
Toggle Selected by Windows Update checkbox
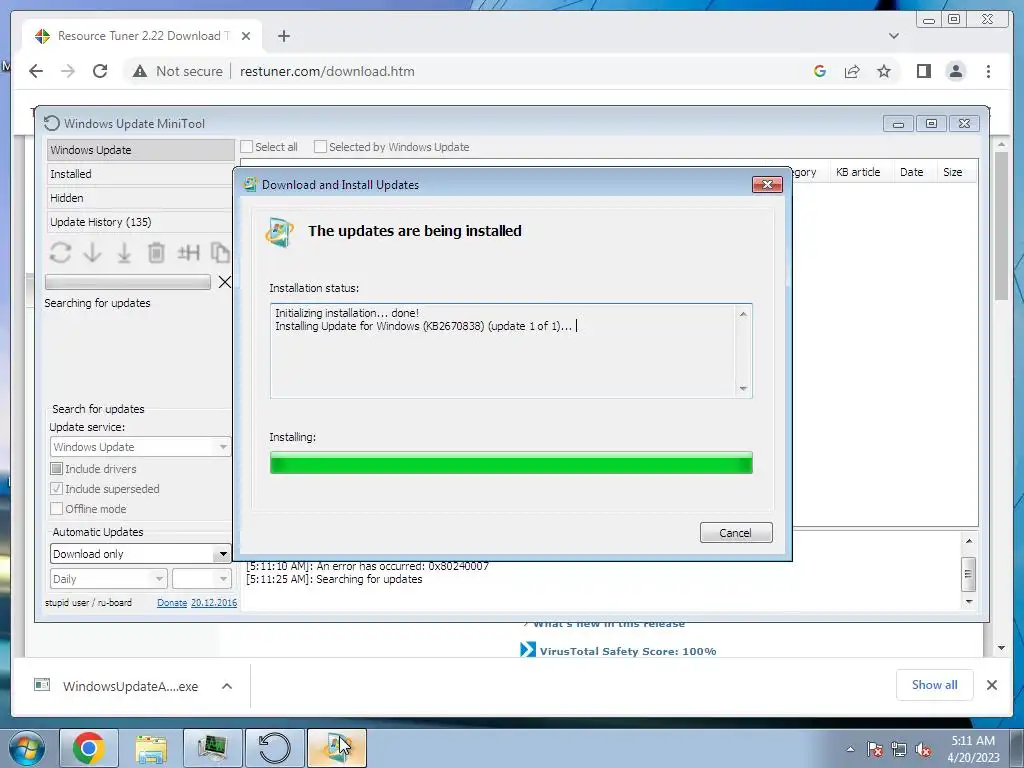pyautogui.click(x=320, y=147)
